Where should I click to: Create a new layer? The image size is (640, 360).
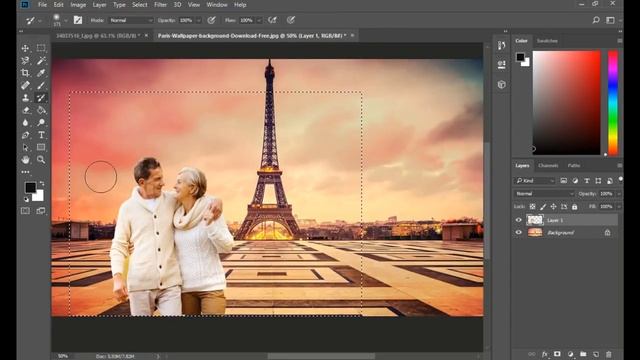pos(596,354)
